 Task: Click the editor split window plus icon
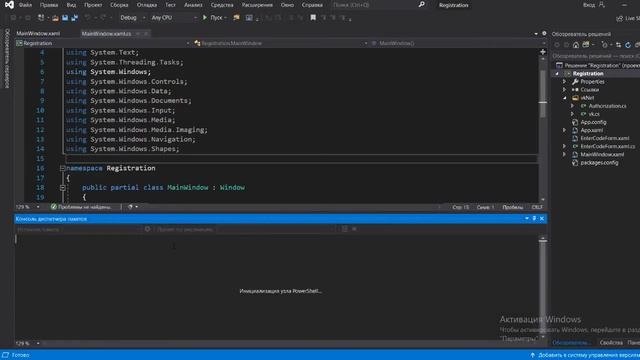[542, 52]
